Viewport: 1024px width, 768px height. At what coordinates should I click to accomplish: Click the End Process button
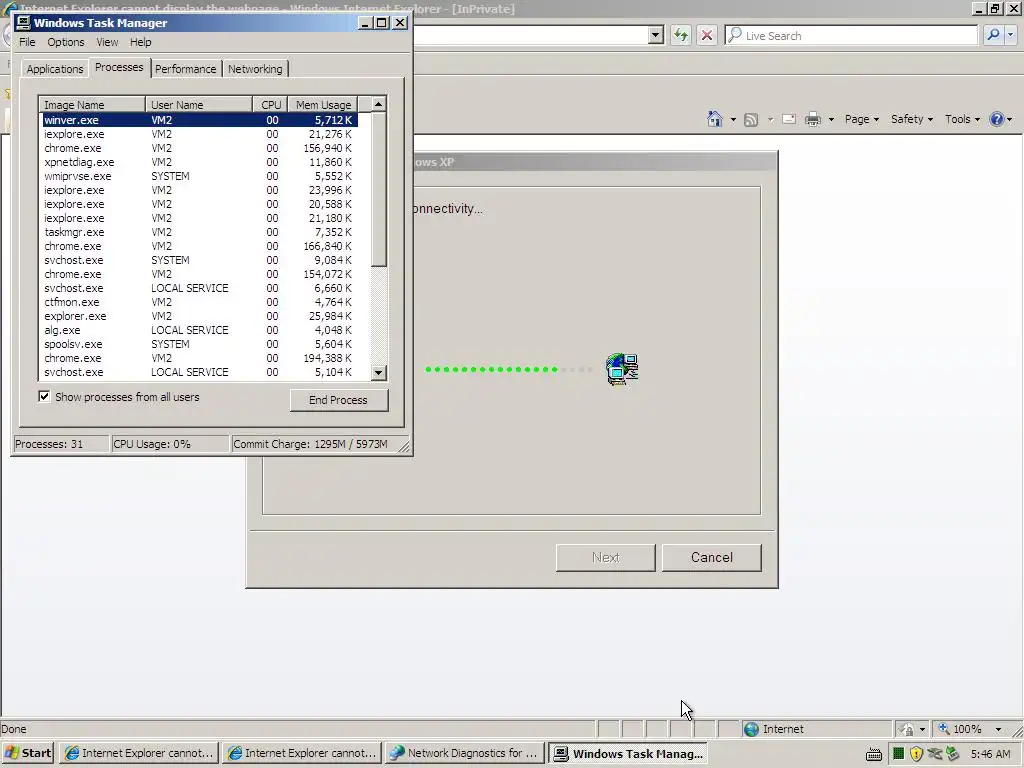(338, 400)
